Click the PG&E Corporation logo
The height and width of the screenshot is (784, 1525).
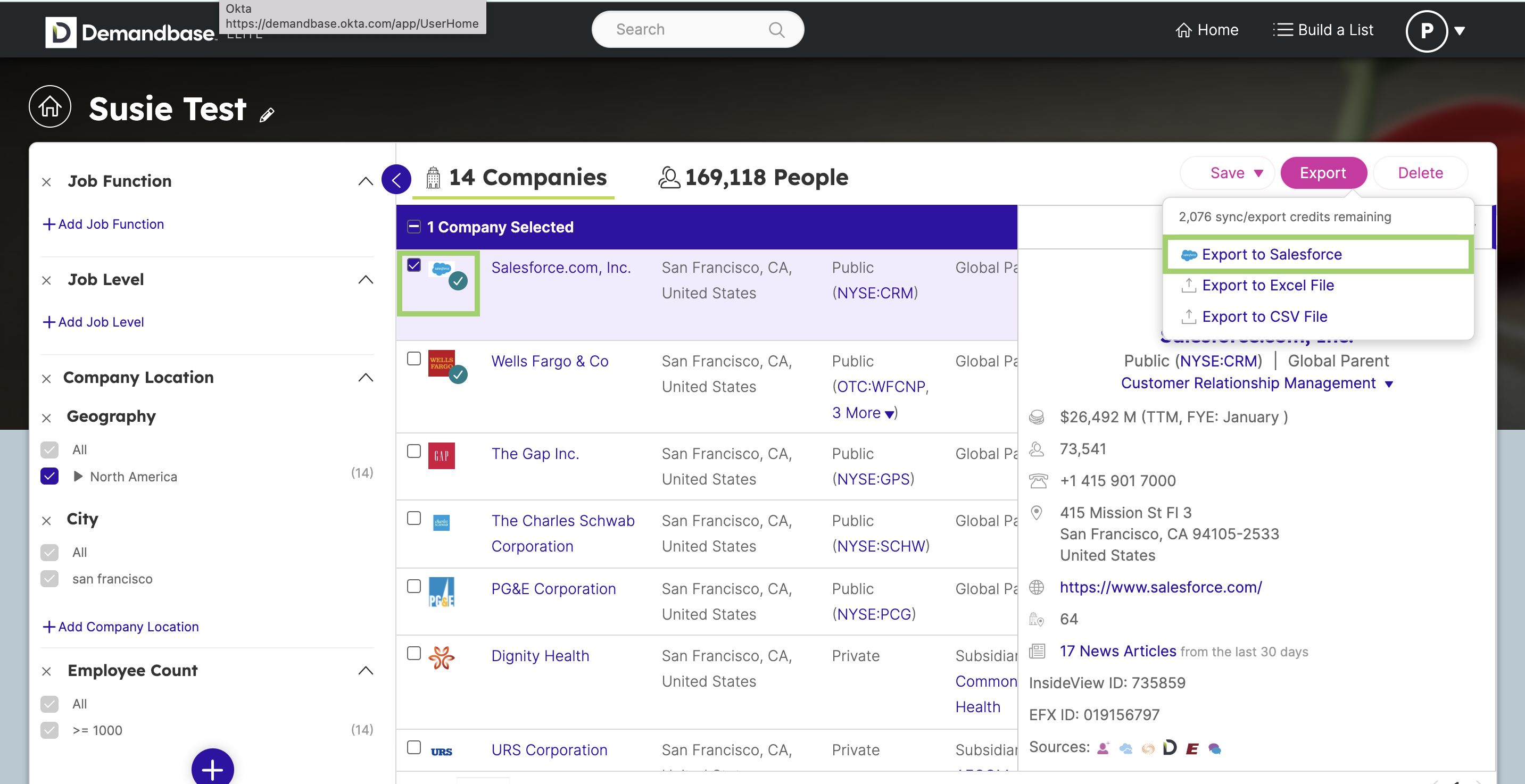[442, 591]
